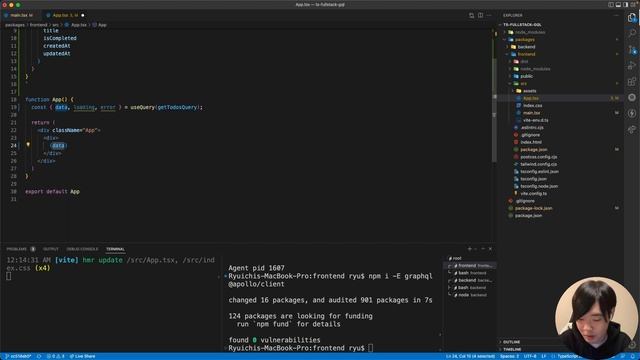The height and width of the screenshot is (360, 640).
Task: Open package-lock.json in the explorer
Action: pos(533,208)
